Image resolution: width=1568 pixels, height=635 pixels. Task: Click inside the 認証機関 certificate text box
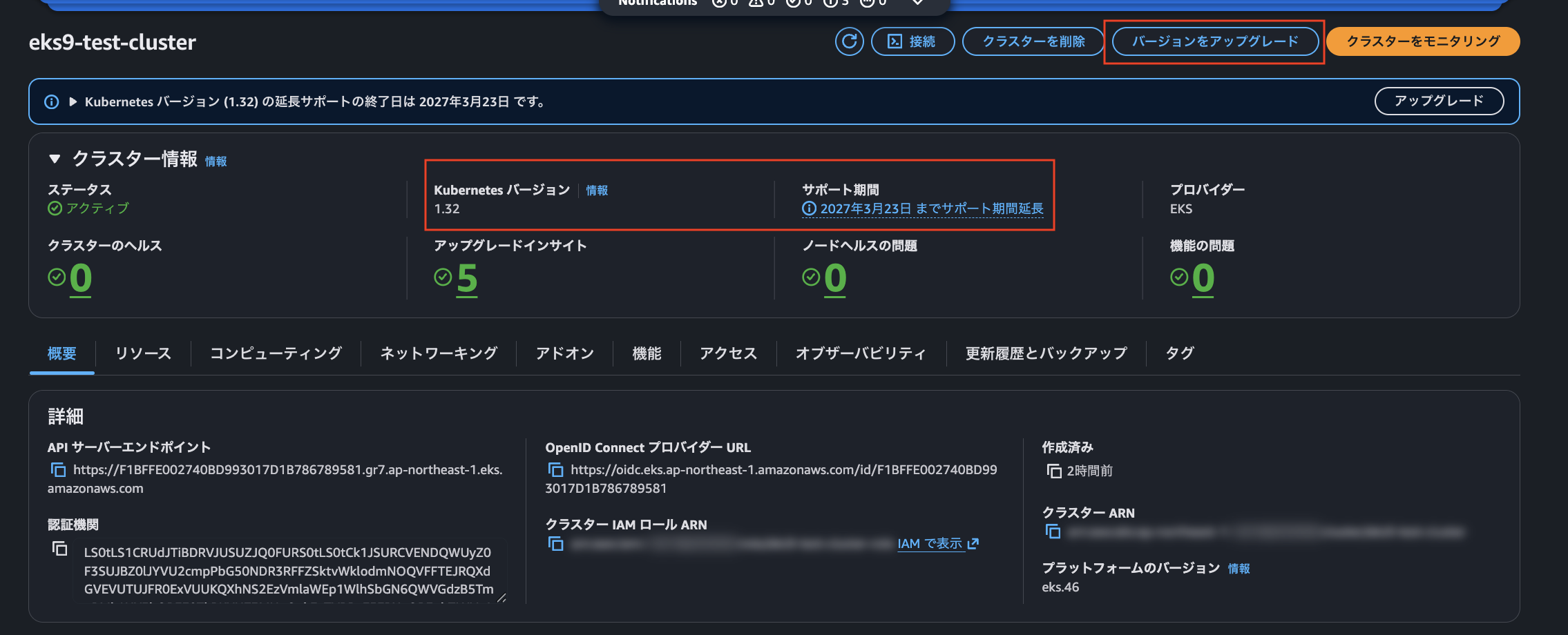pos(290,571)
